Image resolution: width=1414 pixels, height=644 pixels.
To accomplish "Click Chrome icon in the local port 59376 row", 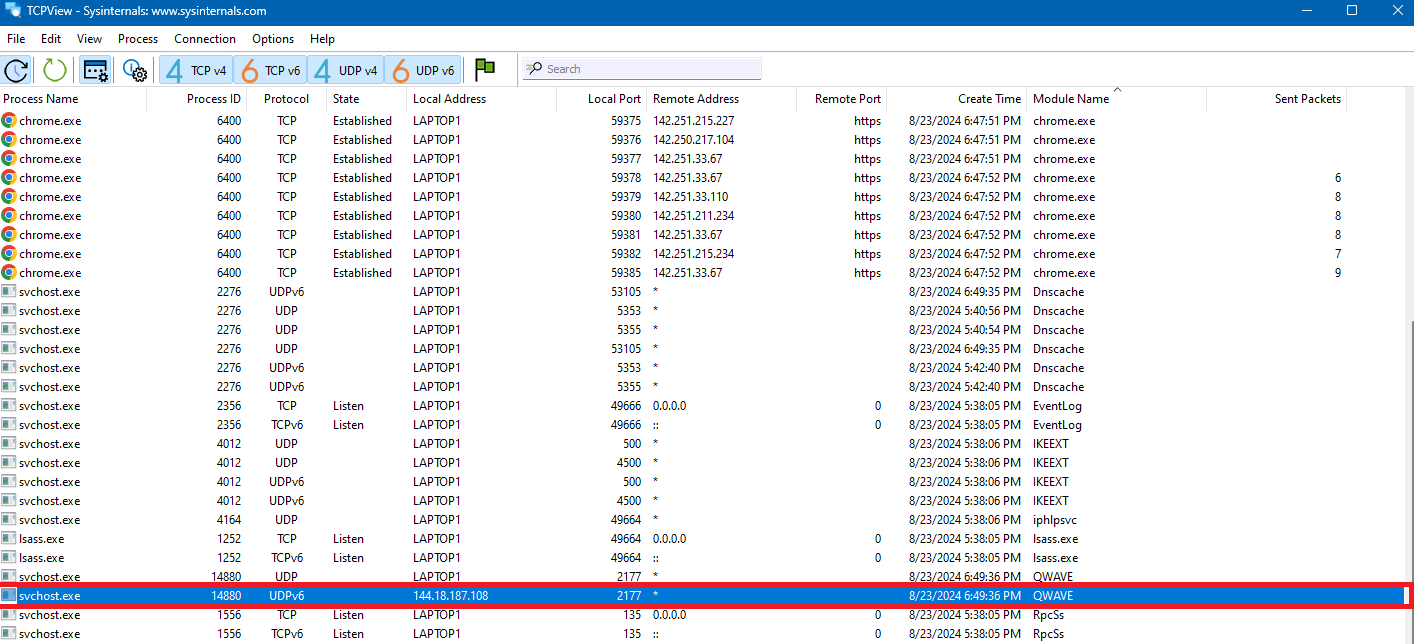I will 9,139.
